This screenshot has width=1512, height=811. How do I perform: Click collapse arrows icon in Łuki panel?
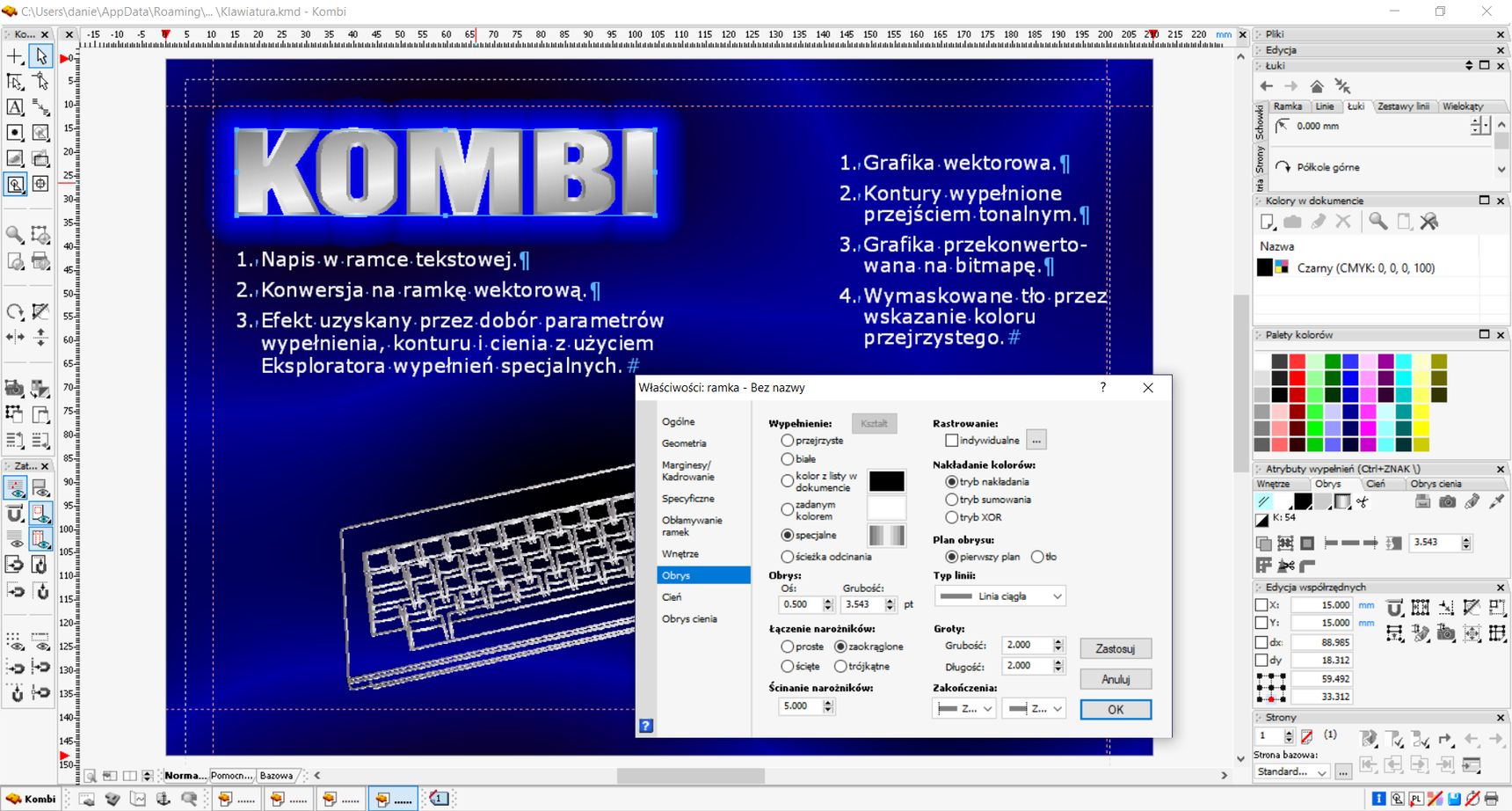[x=1342, y=86]
